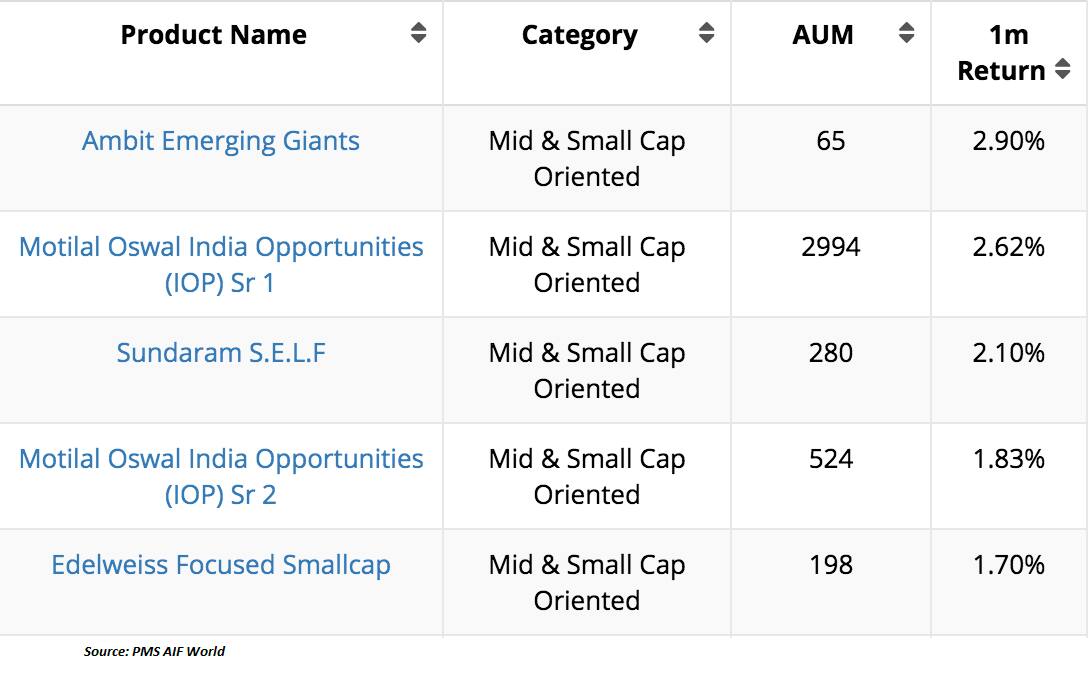Screen dimensions: 1088x678
Task: Open Motilal Oswal India Opportunities Sr 2
Action: coord(221,476)
